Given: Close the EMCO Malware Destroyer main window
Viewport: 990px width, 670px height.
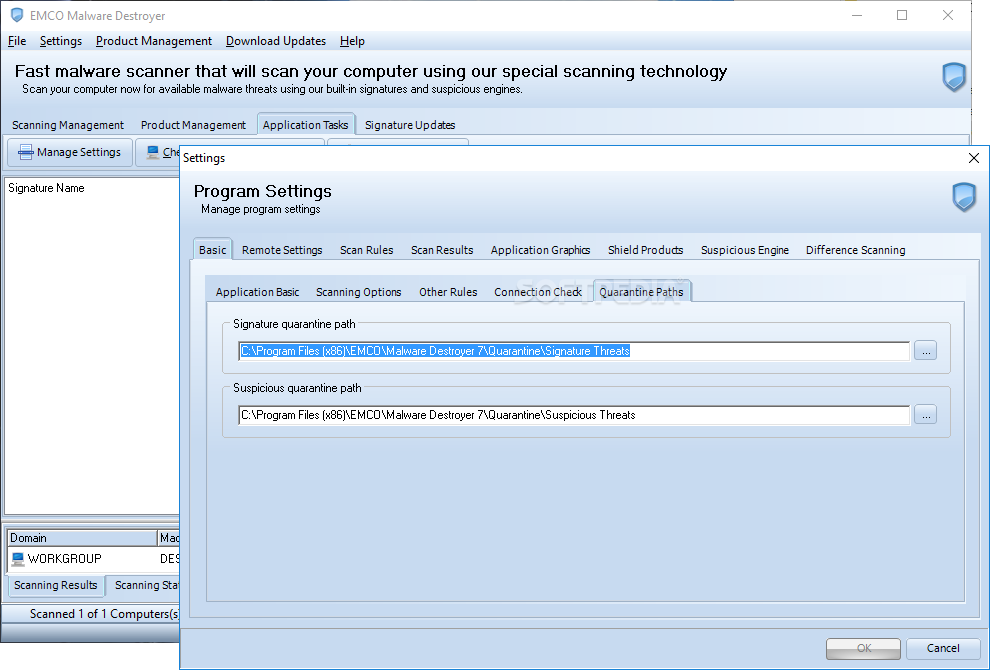Looking at the screenshot, I should [x=947, y=15].
